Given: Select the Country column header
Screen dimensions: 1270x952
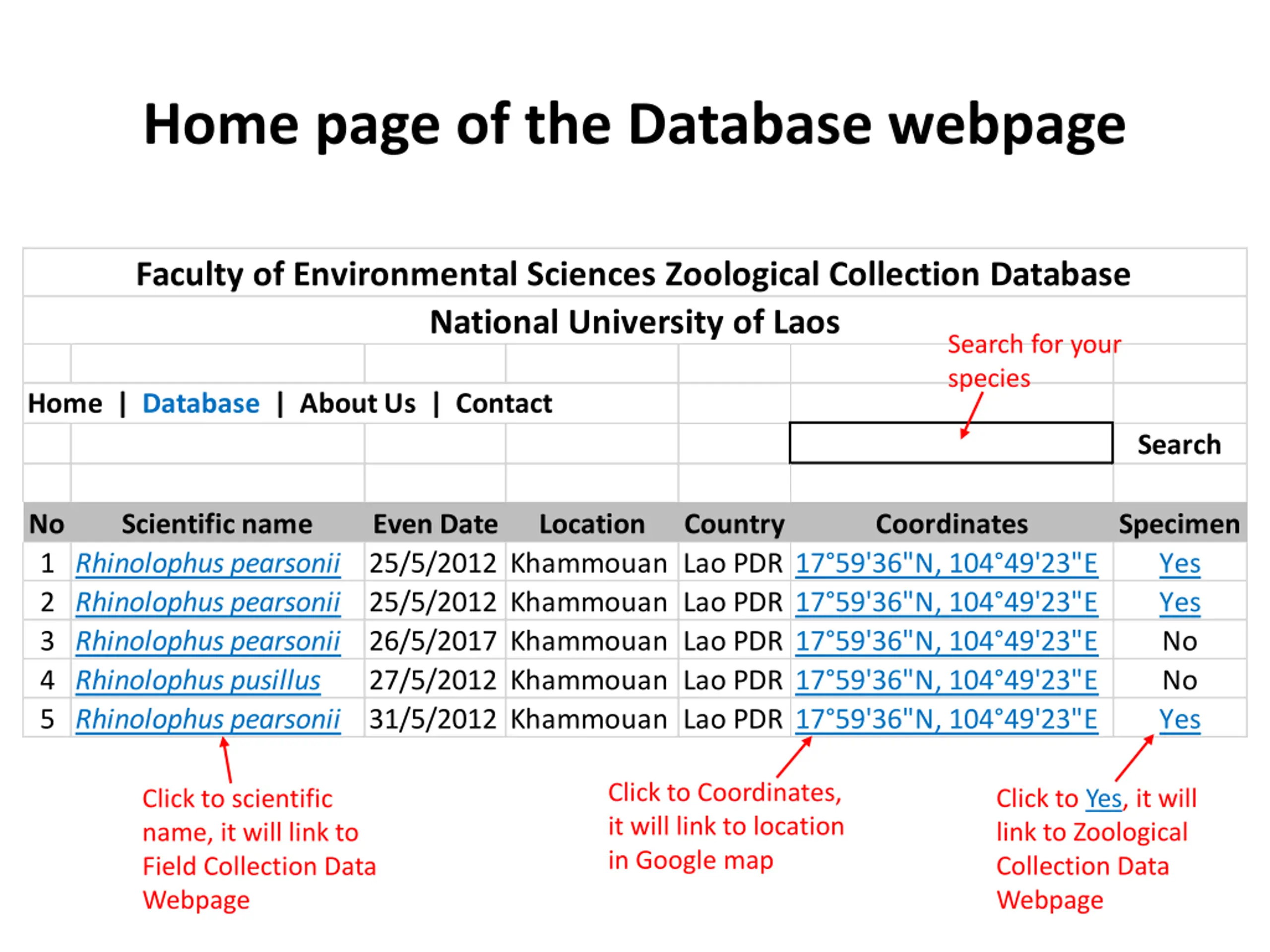Looking at the screenshot, I should (734, 524).
